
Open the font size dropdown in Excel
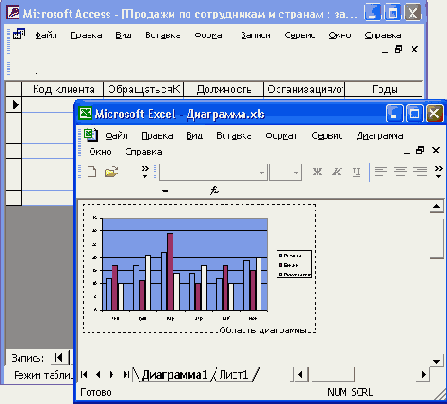pos(296,173)
